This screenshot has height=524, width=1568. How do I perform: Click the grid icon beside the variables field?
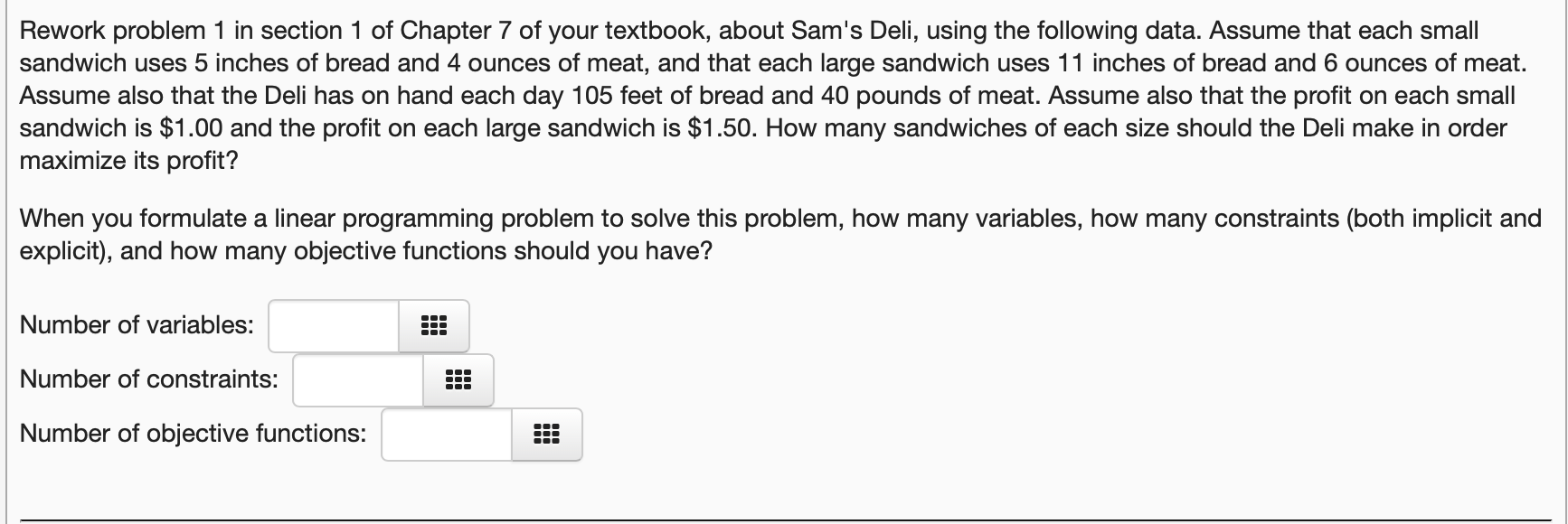pyautogui.click(x=433, y=325)
